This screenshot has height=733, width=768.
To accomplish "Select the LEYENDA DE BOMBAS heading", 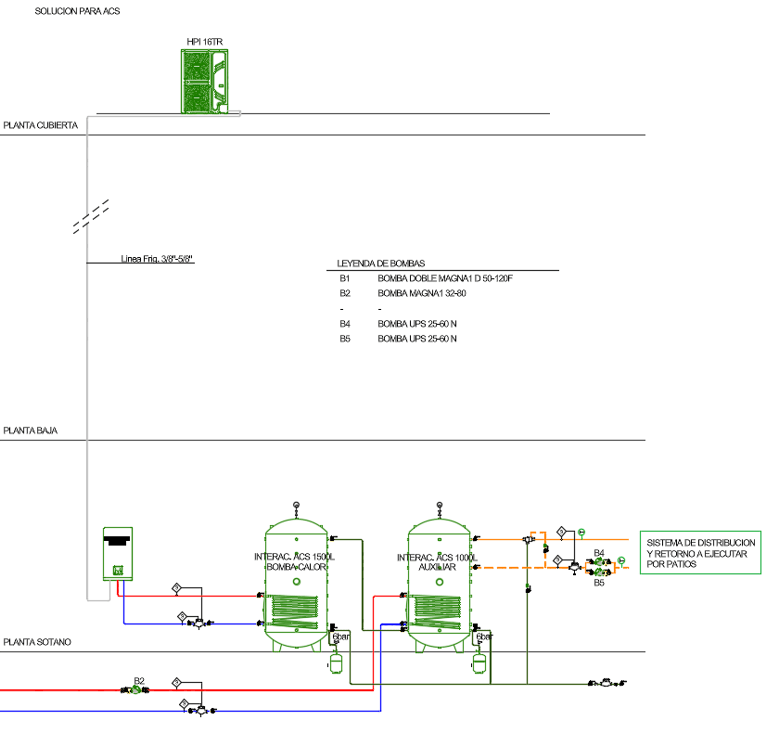I will (x=381, y=263).
